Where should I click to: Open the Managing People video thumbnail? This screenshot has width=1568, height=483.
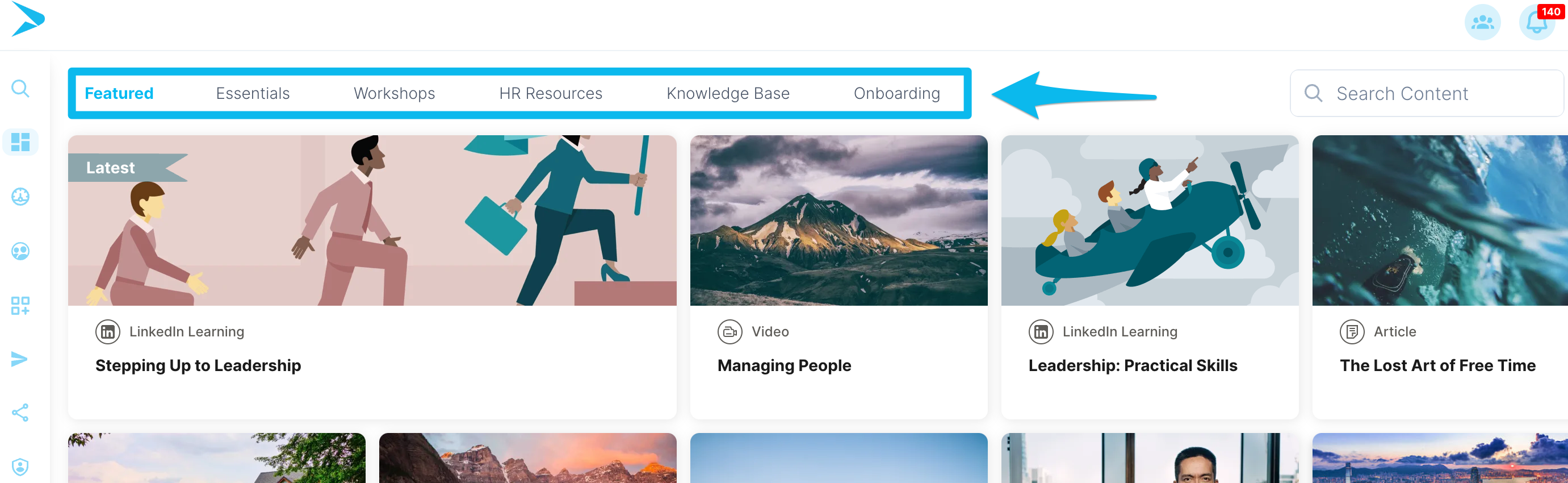pos(838,220)
